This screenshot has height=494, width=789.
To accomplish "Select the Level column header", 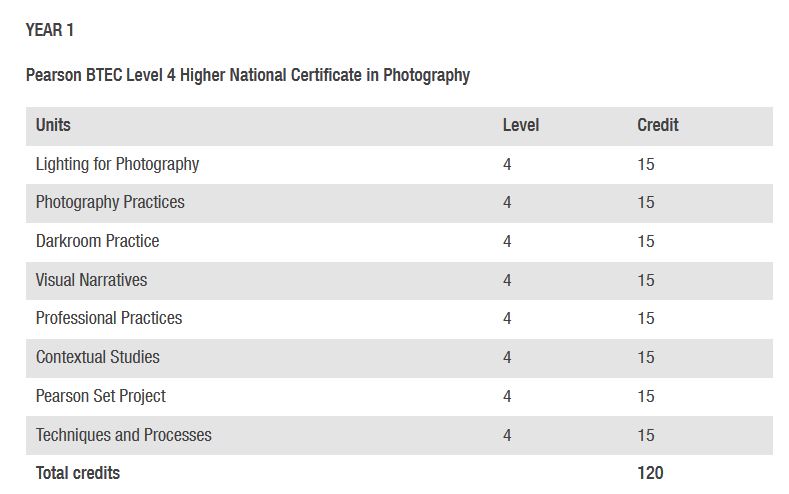I will click(520, 125).
